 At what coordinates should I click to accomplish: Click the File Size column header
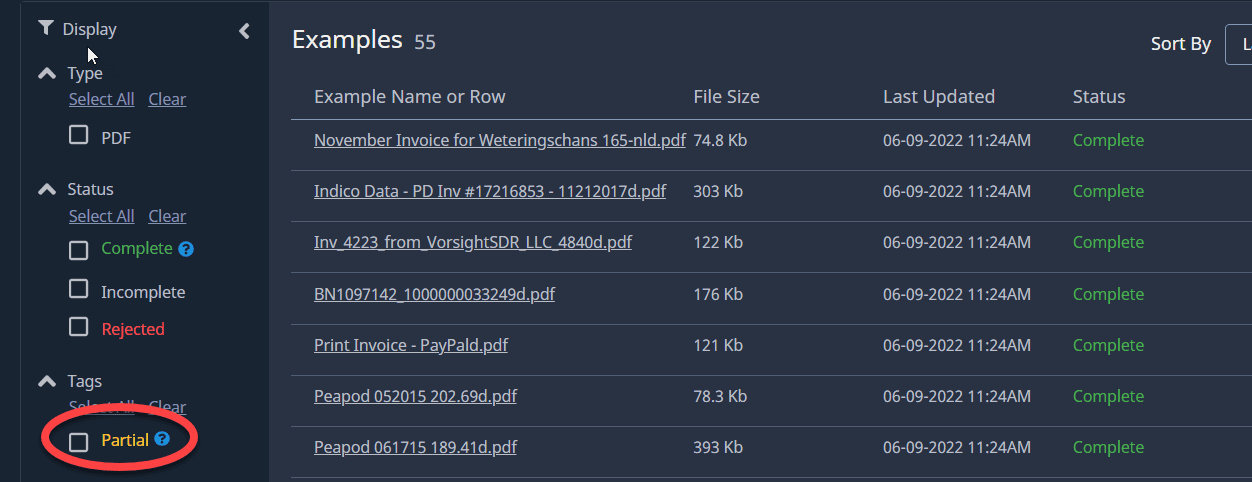[x=726, y=97]
